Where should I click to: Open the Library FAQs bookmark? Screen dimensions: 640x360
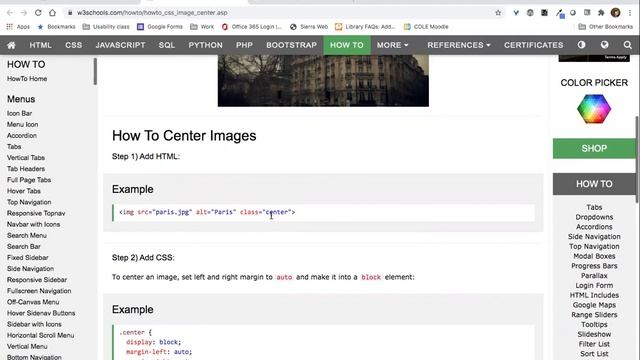[x=365, y=27]
